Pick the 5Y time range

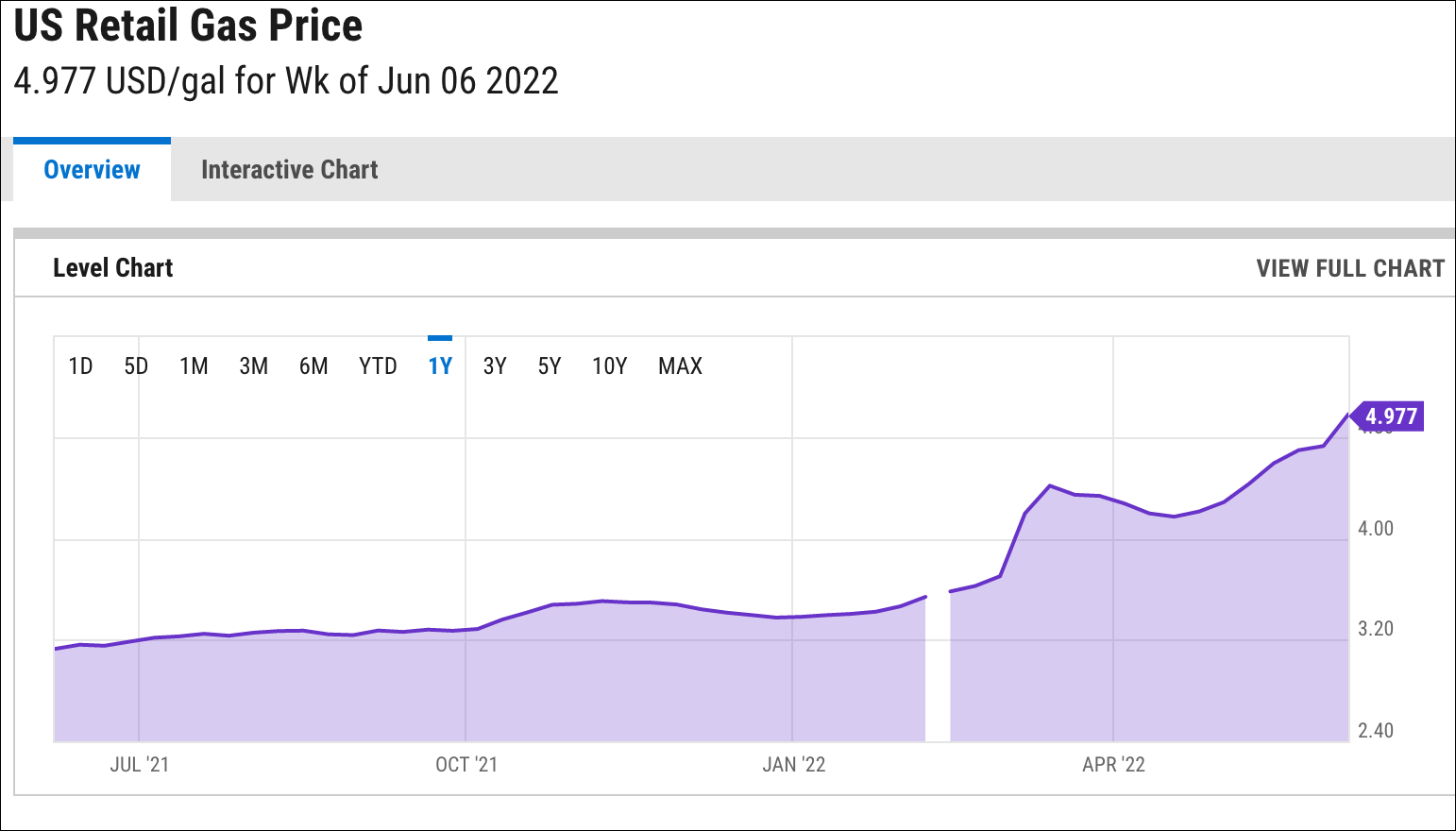(550, 366)
